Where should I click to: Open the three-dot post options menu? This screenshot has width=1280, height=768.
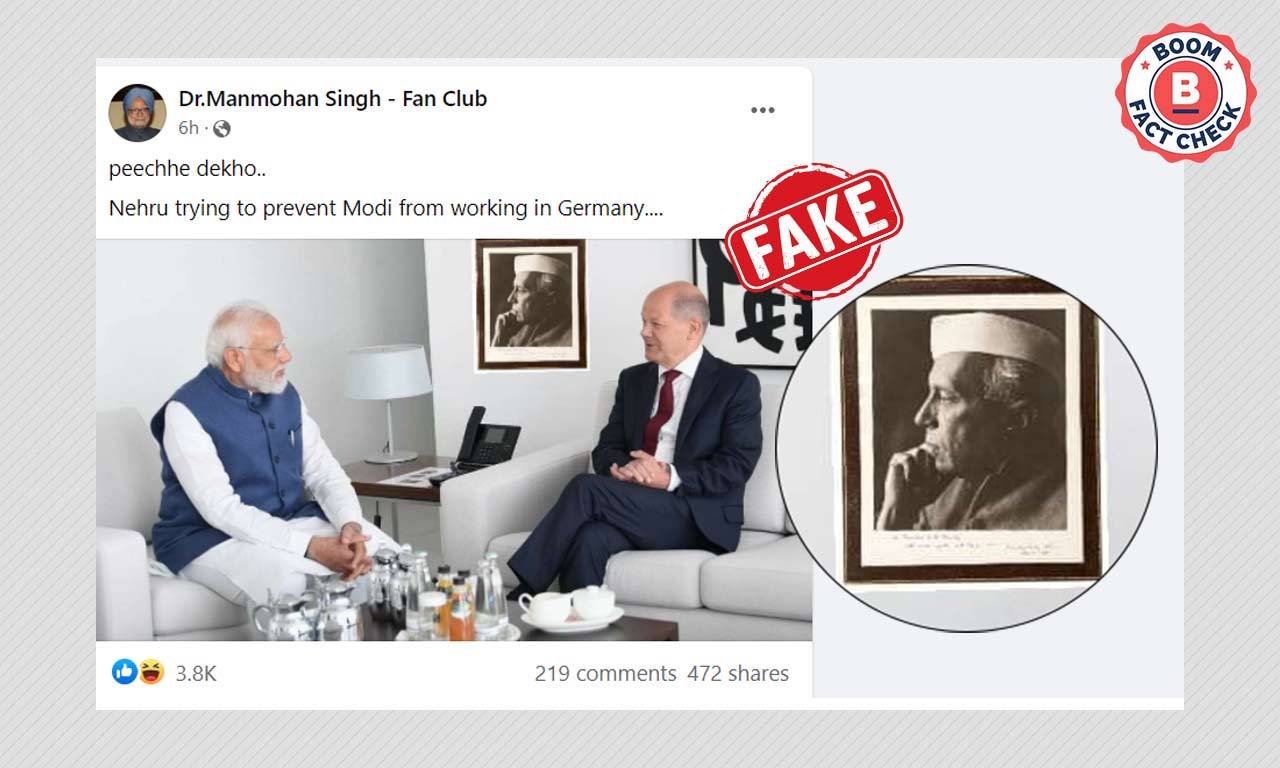point(763,110)
